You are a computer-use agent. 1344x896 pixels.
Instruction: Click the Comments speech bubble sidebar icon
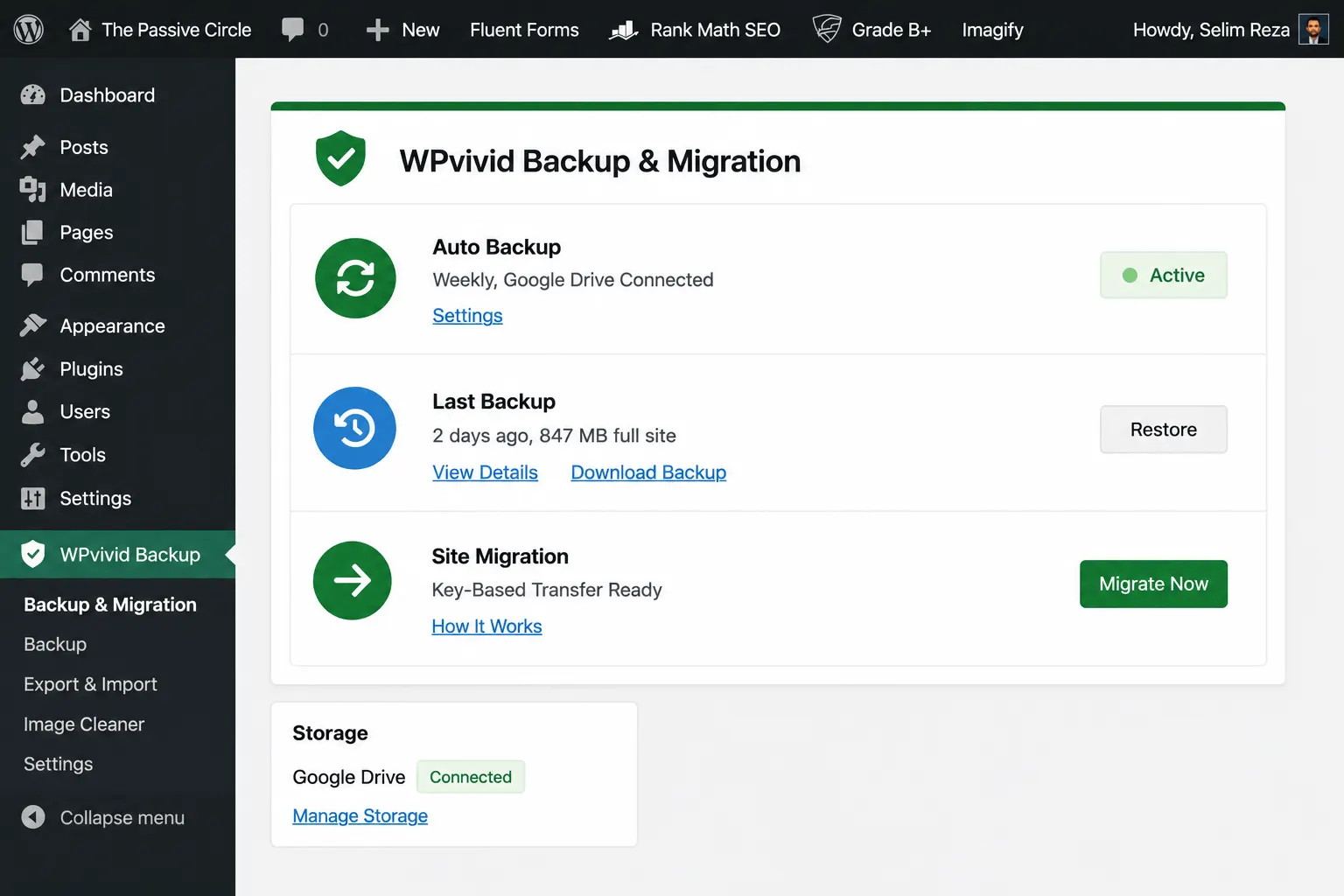point(32,276)
